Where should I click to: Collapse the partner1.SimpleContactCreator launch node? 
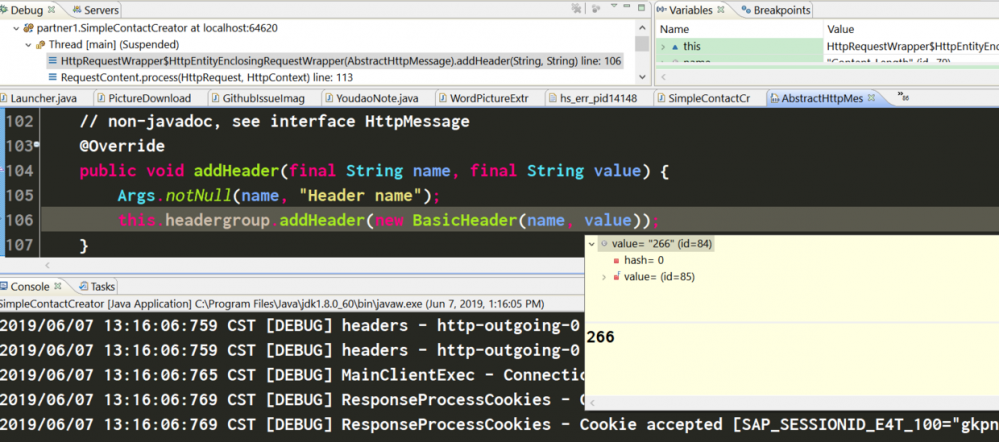[16, 28]
